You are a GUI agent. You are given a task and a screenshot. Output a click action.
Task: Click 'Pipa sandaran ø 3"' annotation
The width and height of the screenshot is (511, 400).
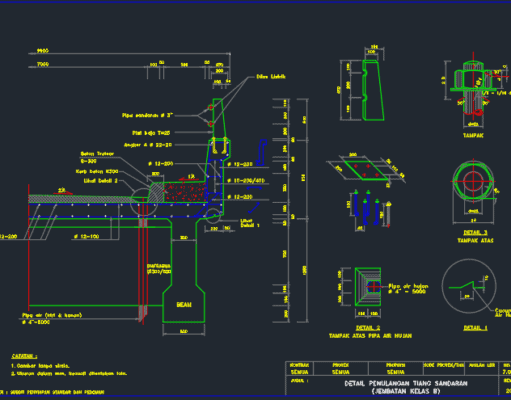(148, 115)
